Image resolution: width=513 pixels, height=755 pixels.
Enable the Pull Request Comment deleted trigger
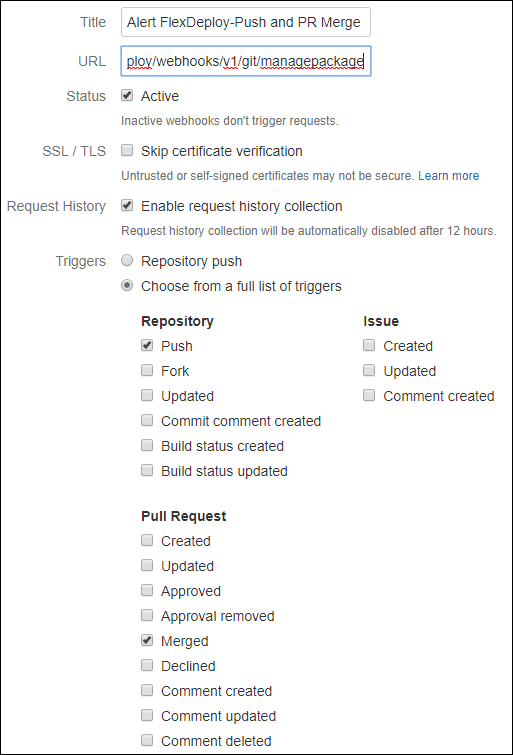[147, 740]
